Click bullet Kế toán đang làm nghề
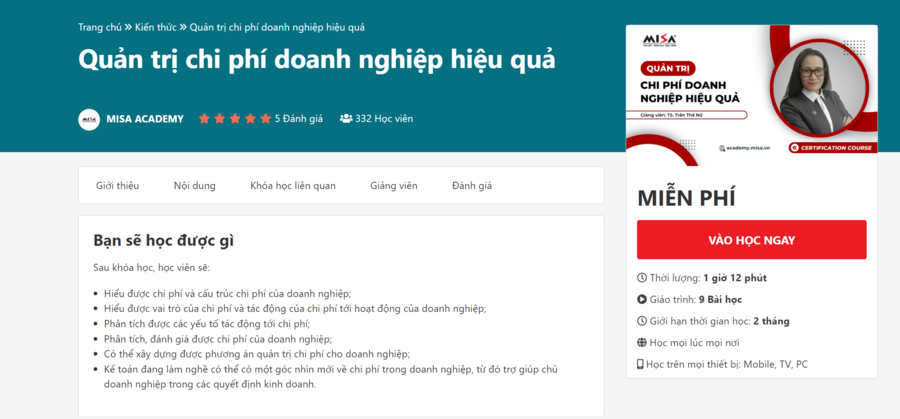This screenshot has height=419, width=900. [x=333, y=377]
